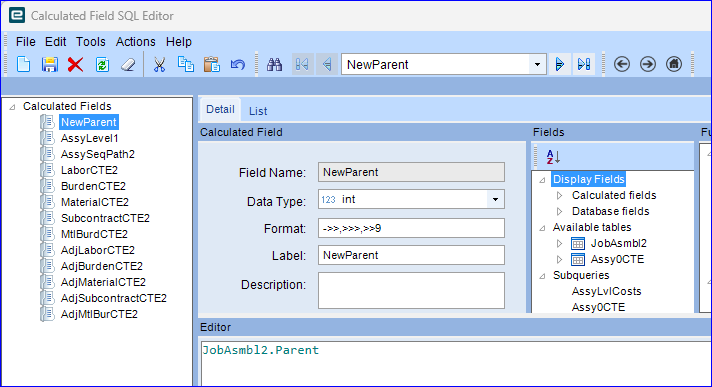Select AdjLaborCTE2 in the tree
Viewport: 712px width, 387px height.
click(x=98, y=250)
